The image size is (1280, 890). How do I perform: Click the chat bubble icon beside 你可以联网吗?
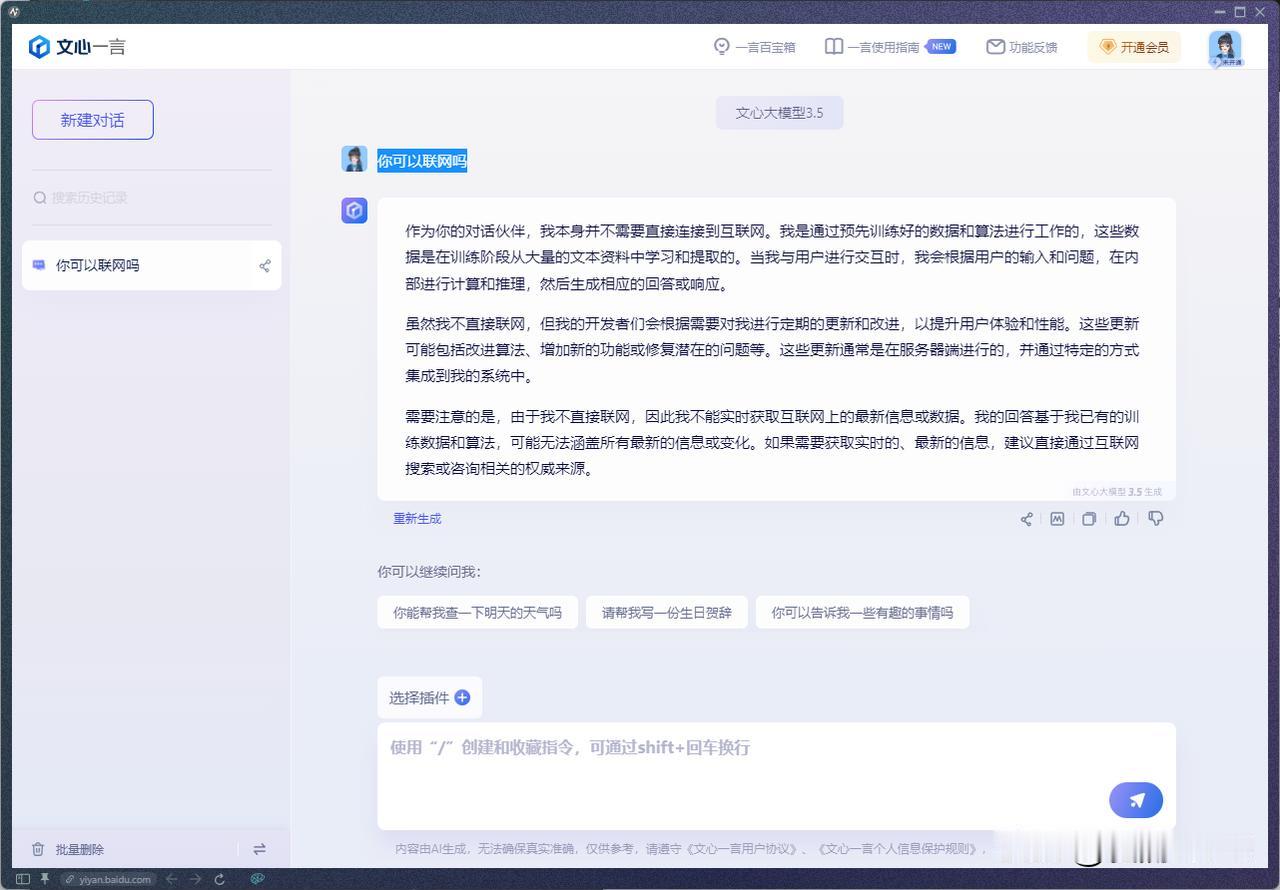[x=39, y=265]
